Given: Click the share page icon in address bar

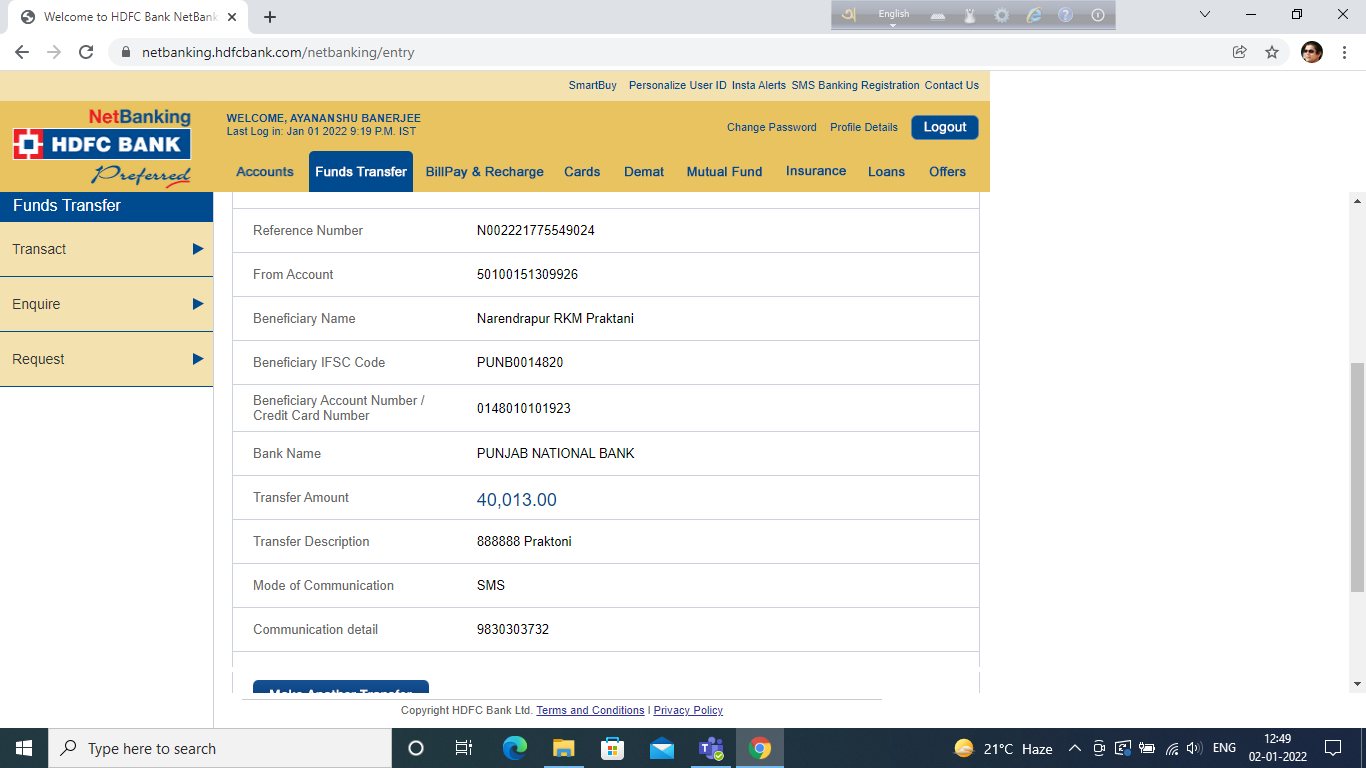Looking at the screenshot, I should click(1239, 52).
